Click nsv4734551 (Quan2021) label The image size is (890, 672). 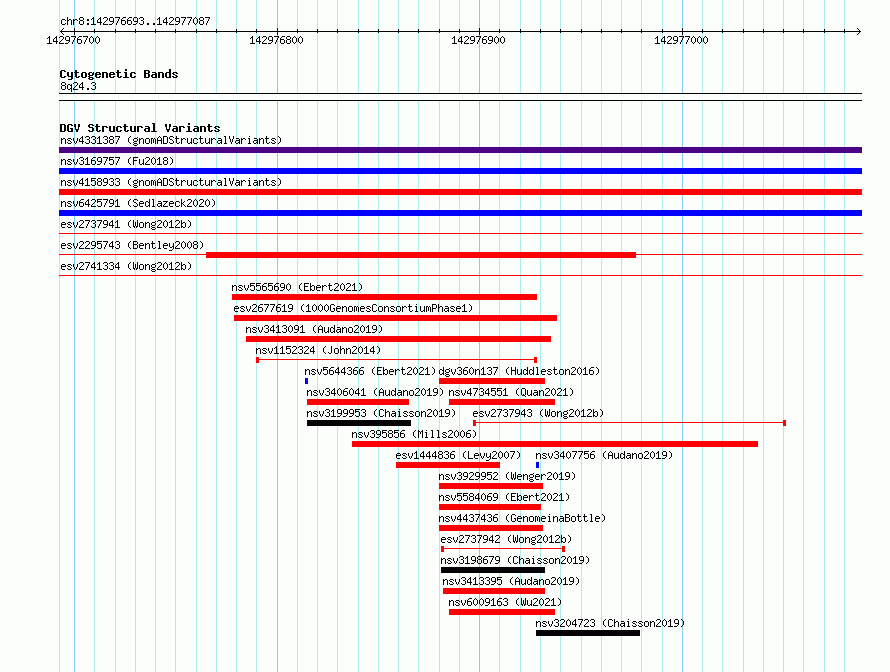pos(511,392)
